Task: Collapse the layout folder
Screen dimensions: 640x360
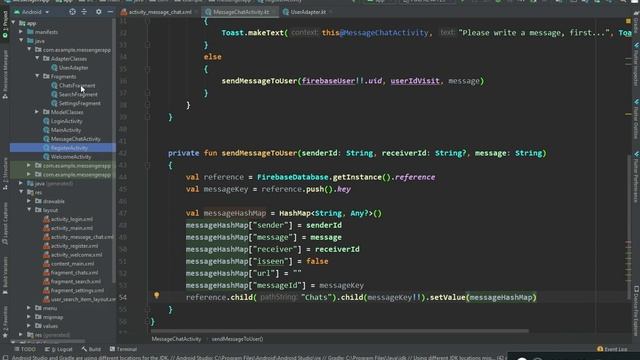Action: [x=29, y=210]
